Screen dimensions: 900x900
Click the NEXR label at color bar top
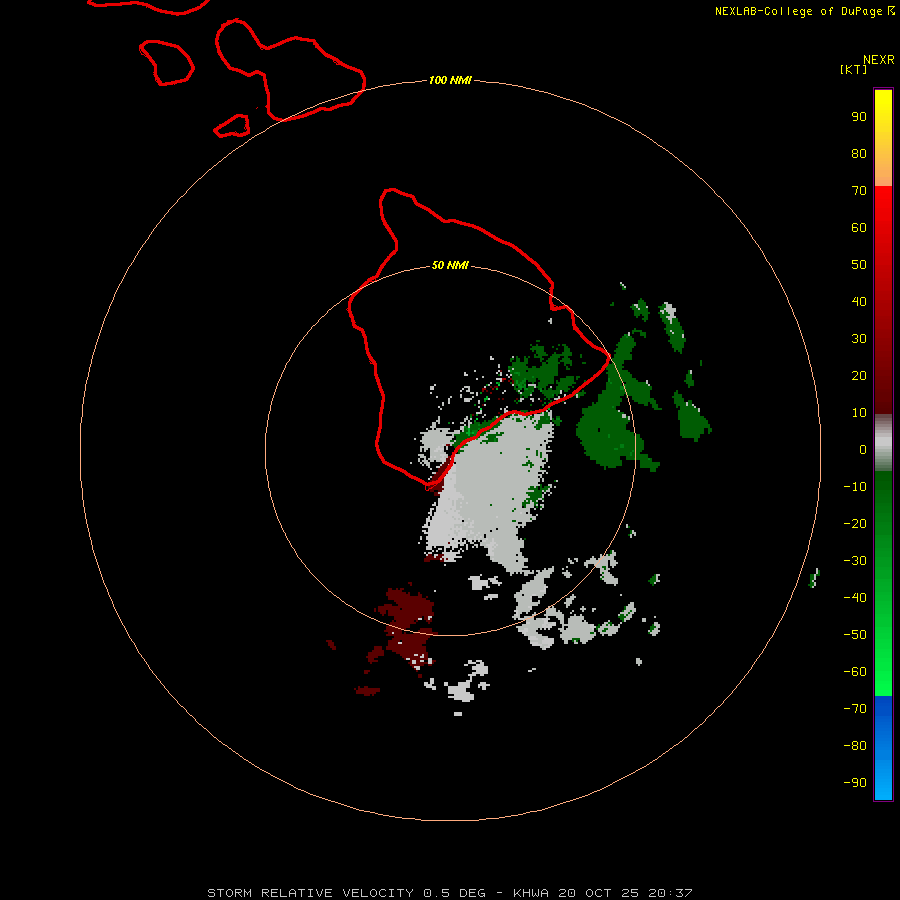coord(879,60)
